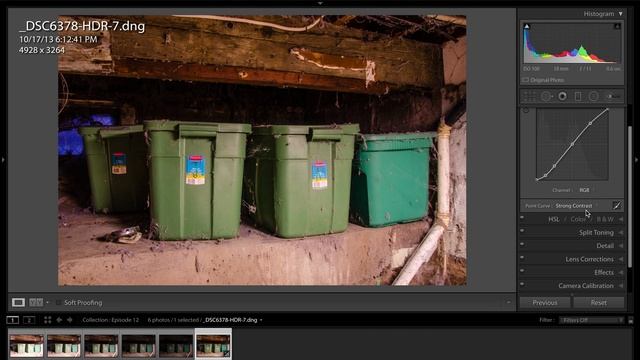Open the Filters Off dropdown
The image size is (640, 360).
coord(591,320)
